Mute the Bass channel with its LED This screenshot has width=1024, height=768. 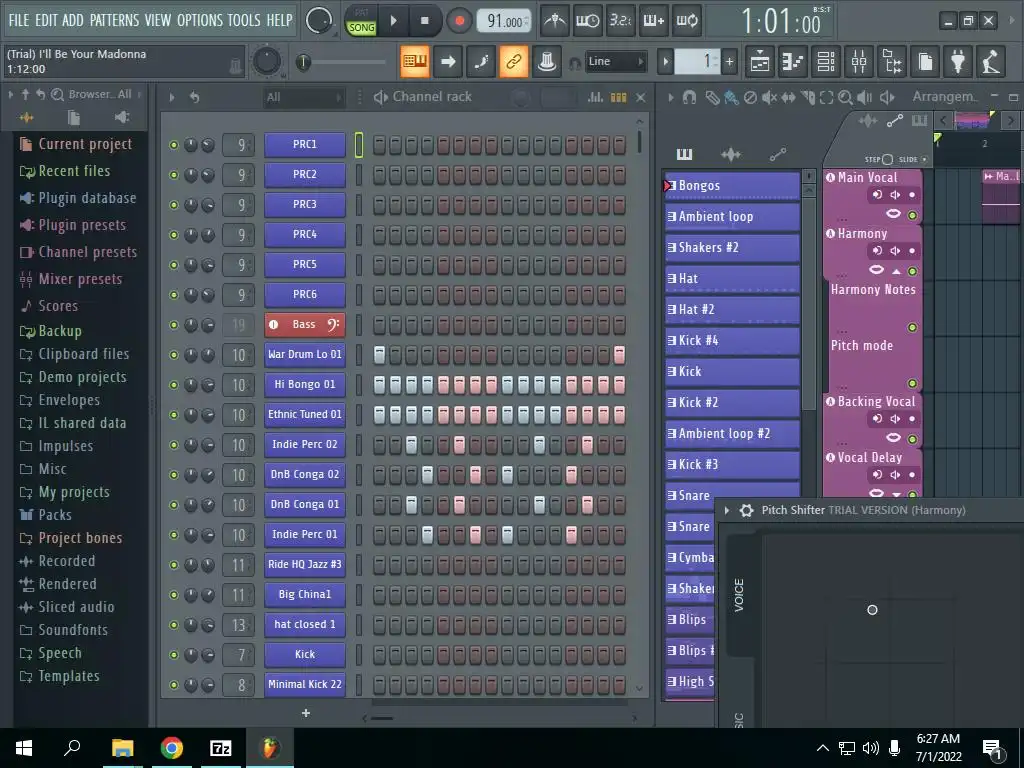click(x=174, y=325)
